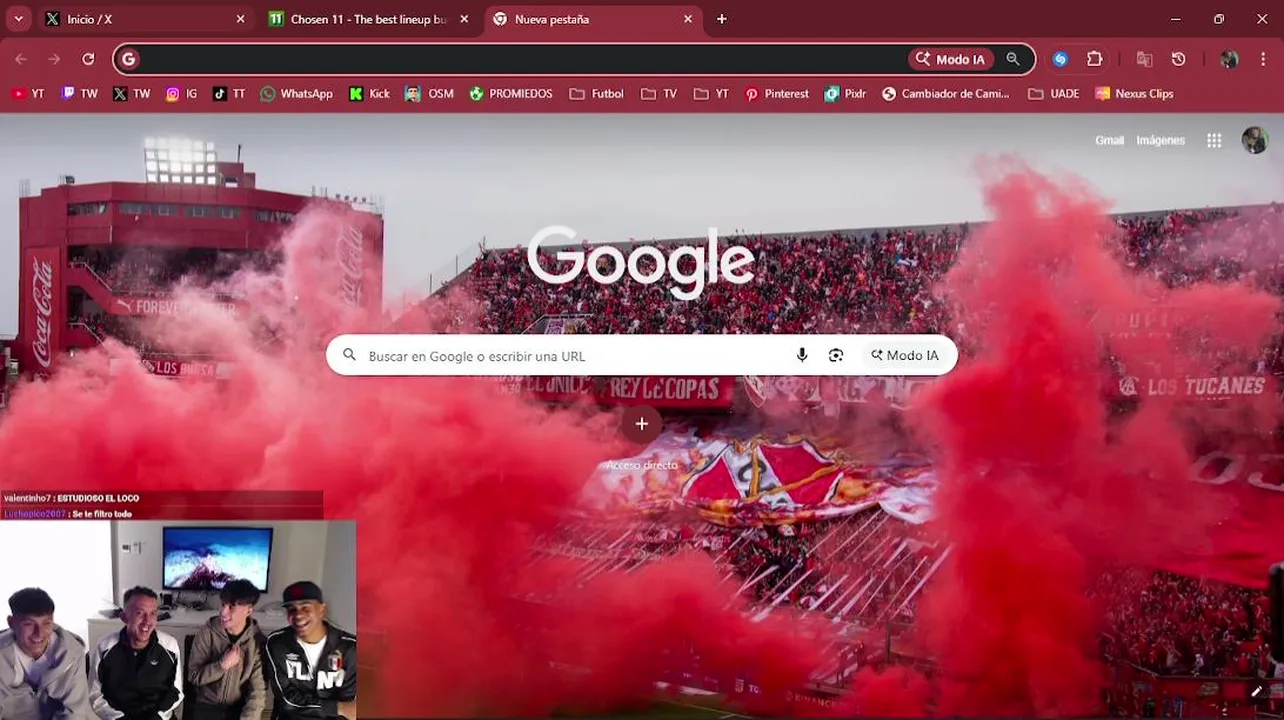Image resolution: width=1284 pixels, height=720 pixels.
Task: Click the webcam overlay video
Action: [x=178, y=620]
